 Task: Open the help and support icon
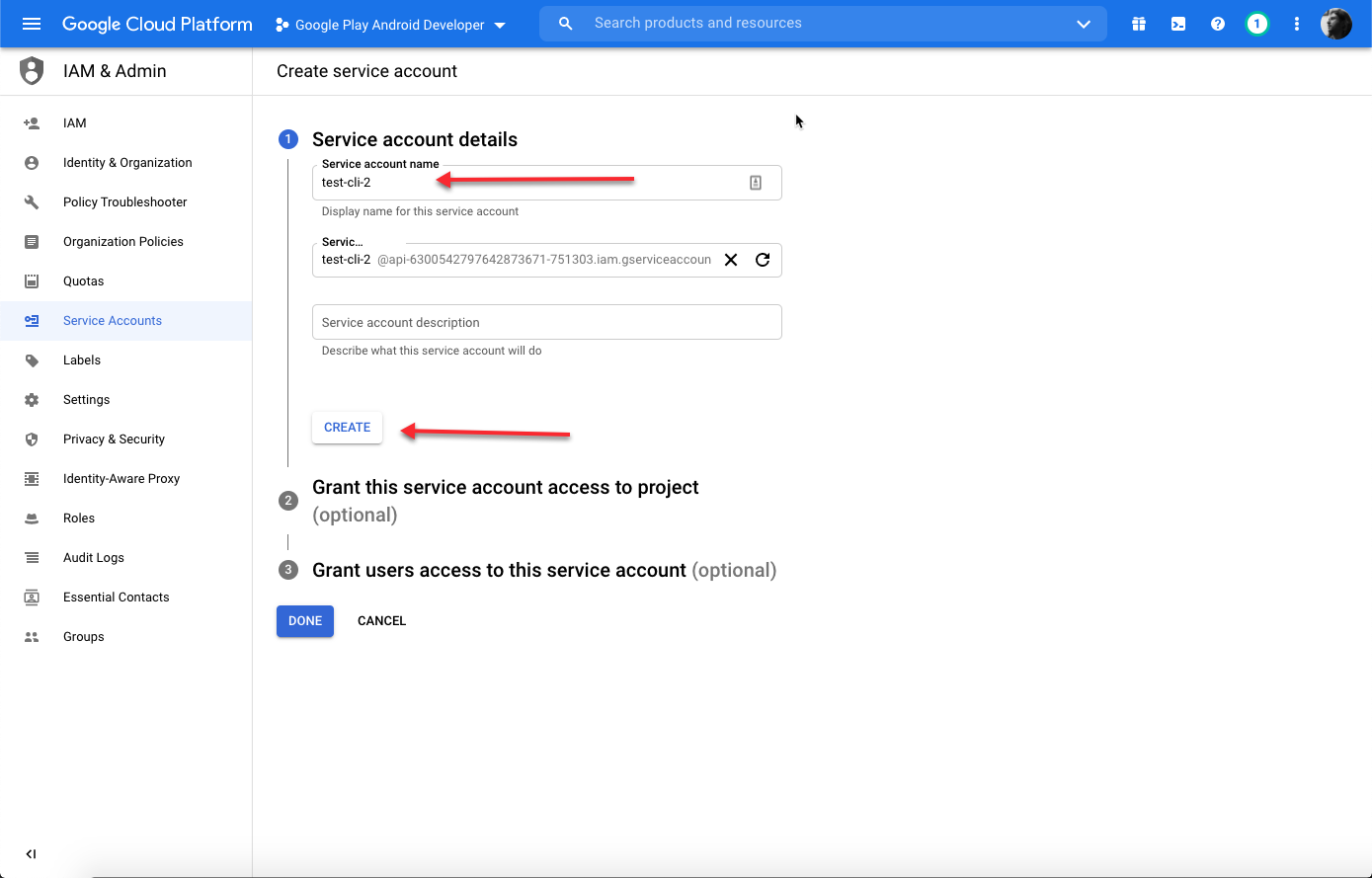[x=1217, y=24]
